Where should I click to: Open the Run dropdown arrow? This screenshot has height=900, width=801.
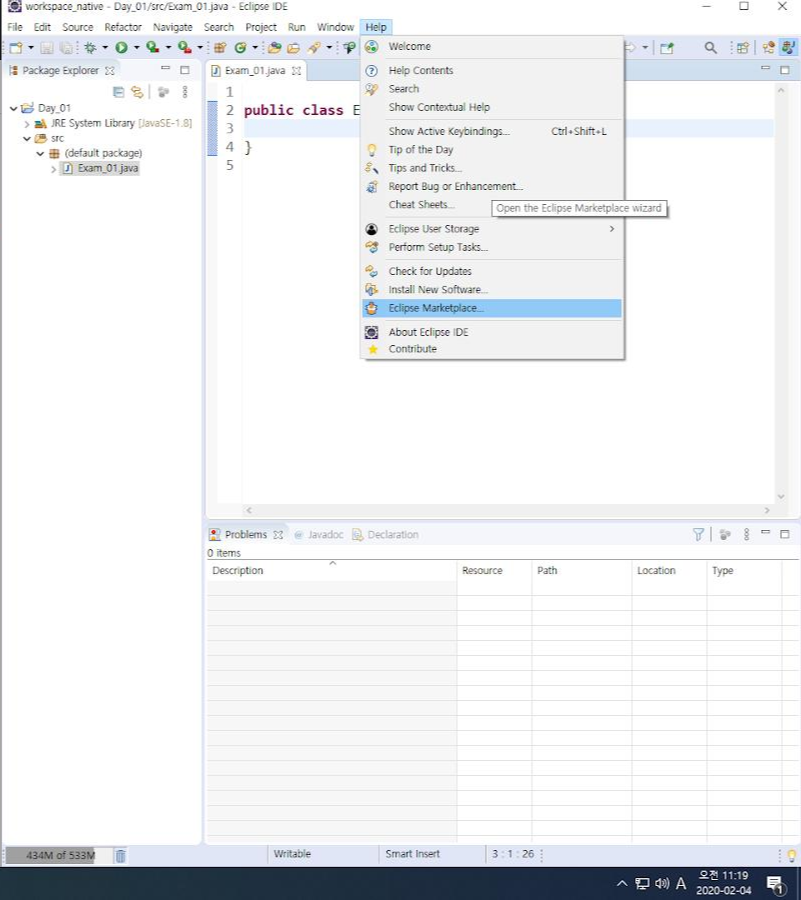coord(137,48)
